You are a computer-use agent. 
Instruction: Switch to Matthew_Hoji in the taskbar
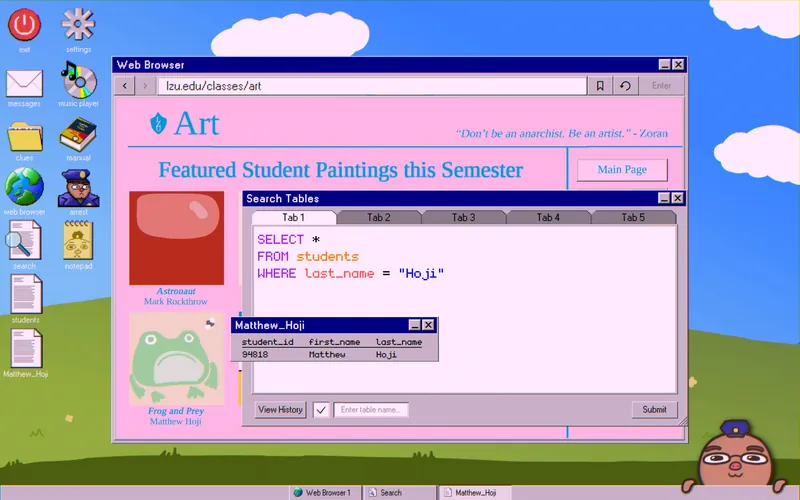coord(474,493)
